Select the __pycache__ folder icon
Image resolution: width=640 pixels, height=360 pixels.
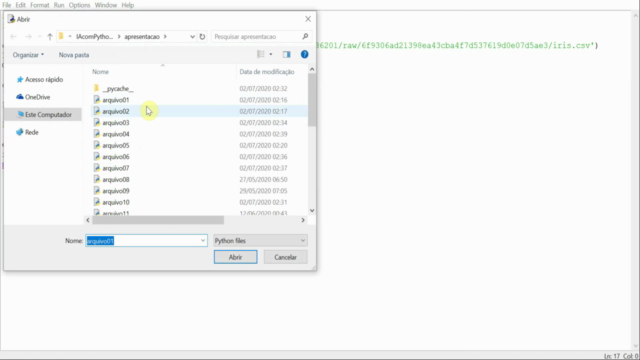[x=96, y=88]
